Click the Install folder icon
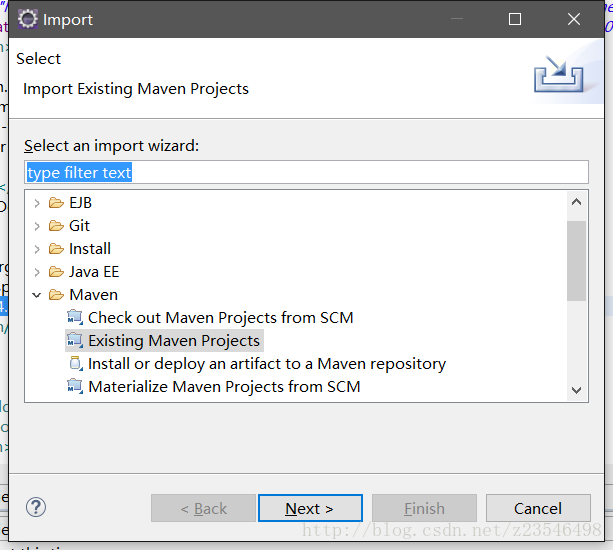 [56, 249]
